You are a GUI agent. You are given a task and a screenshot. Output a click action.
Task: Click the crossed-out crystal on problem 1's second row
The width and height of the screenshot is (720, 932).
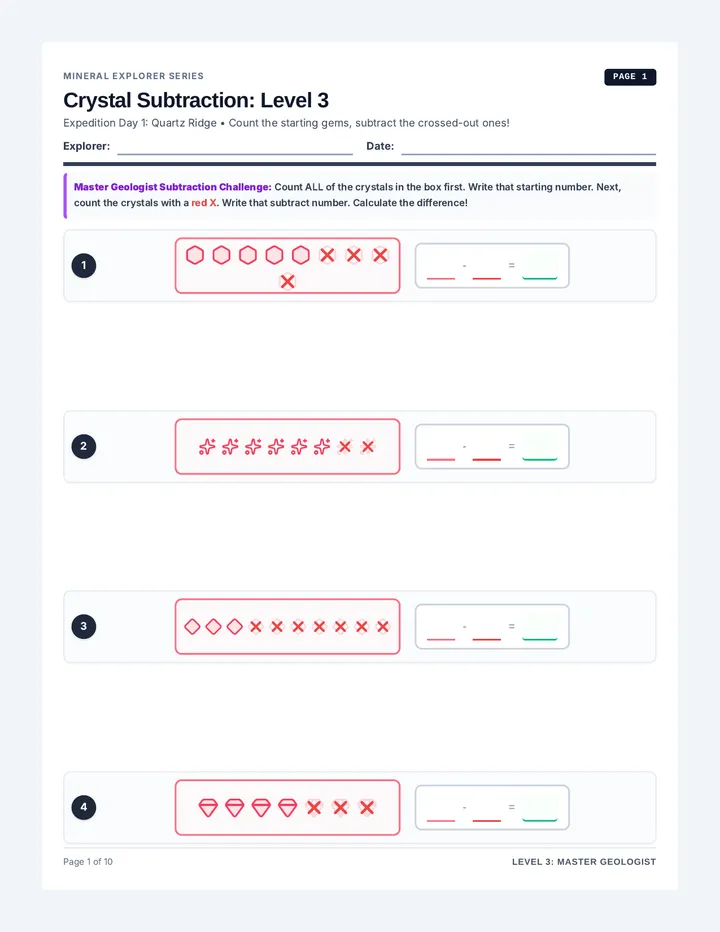[287, 281]
